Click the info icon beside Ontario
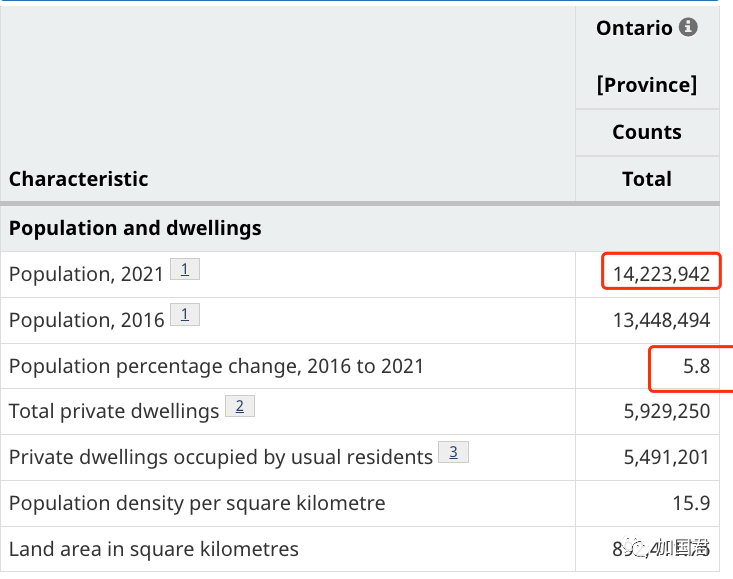Screen dimensions: 733x579 688,27
